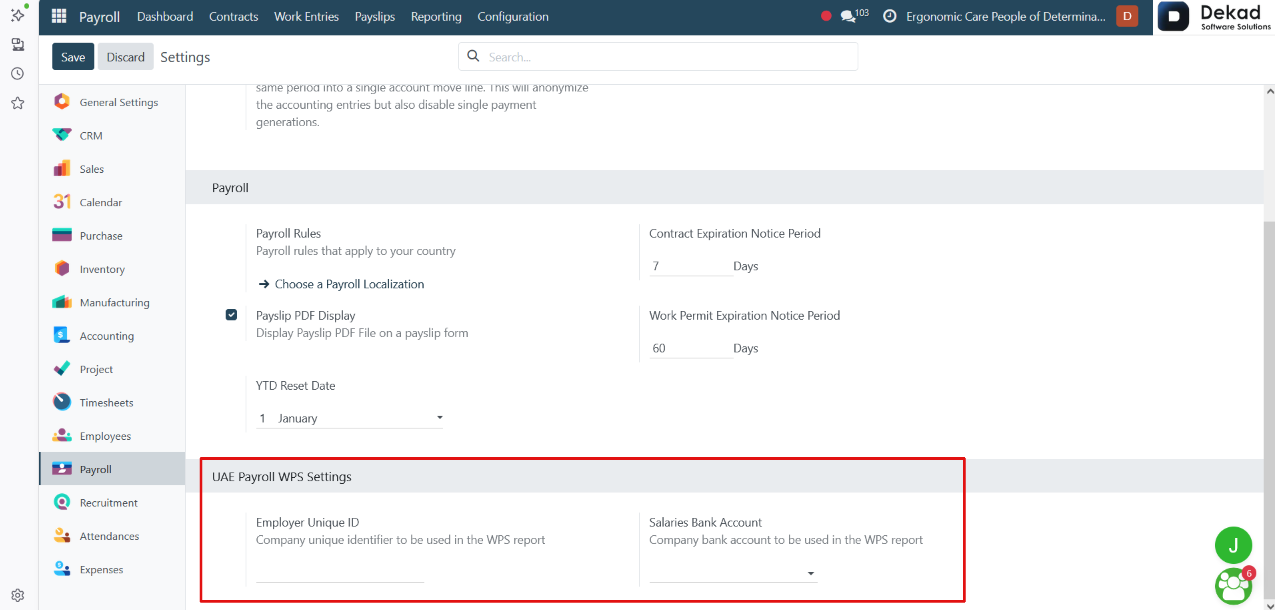This screenshot has width=1275, height=610.
Task: Click the Inventory app icon
Action: (62, 269)
